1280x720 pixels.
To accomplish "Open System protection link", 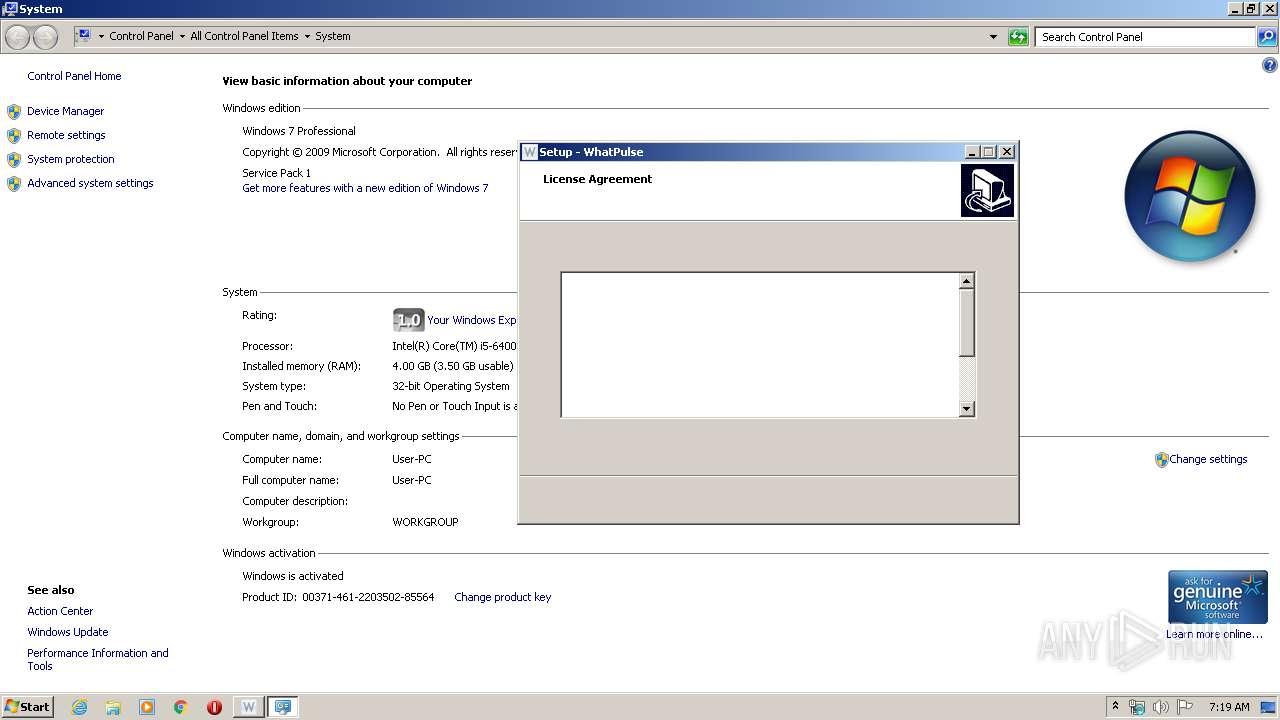I will click(71, 159).
